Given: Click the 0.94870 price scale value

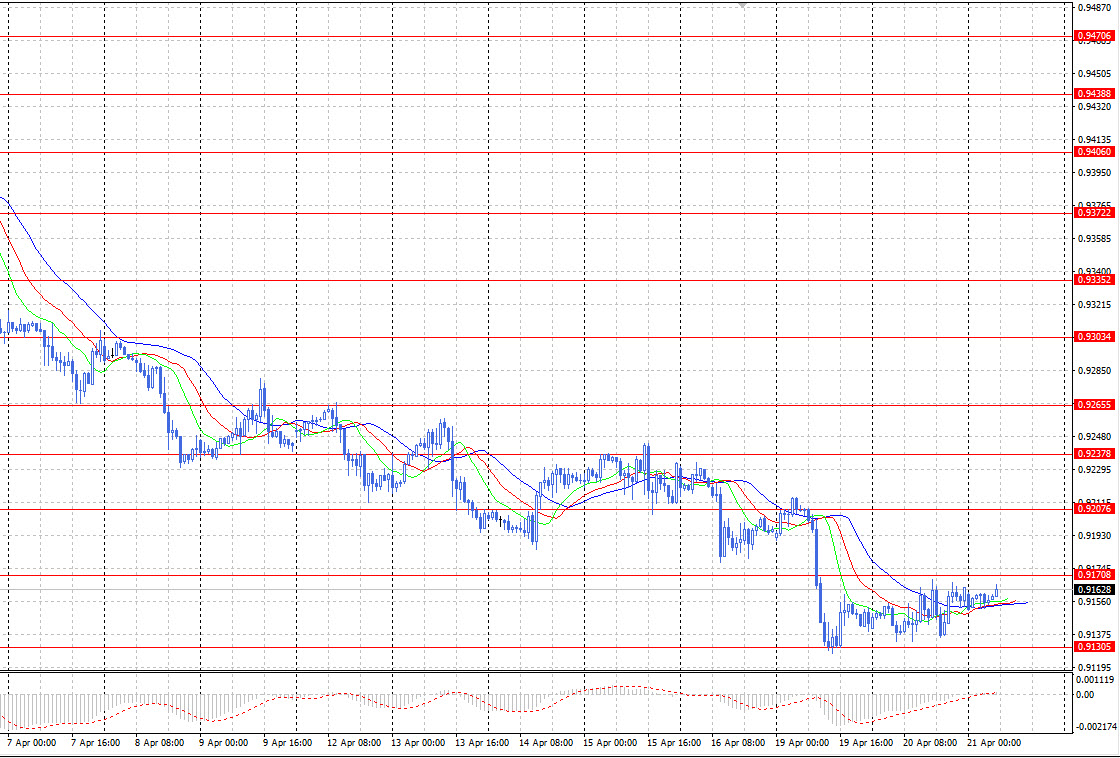Looking at the screenshot, I should (x=1094, y=8).
